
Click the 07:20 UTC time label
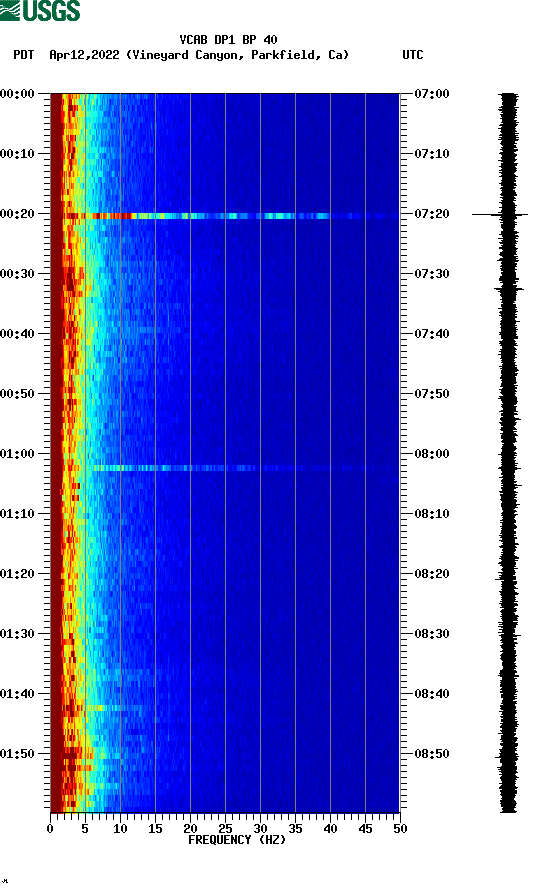click(x=432, y=214)
